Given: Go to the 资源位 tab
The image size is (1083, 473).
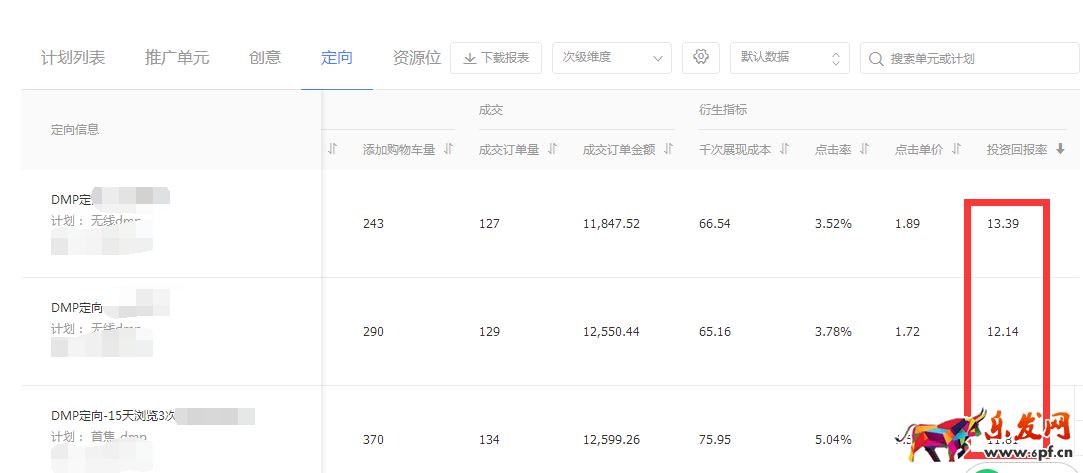Looking at the screenshot, I should click(x=417, y=58).
